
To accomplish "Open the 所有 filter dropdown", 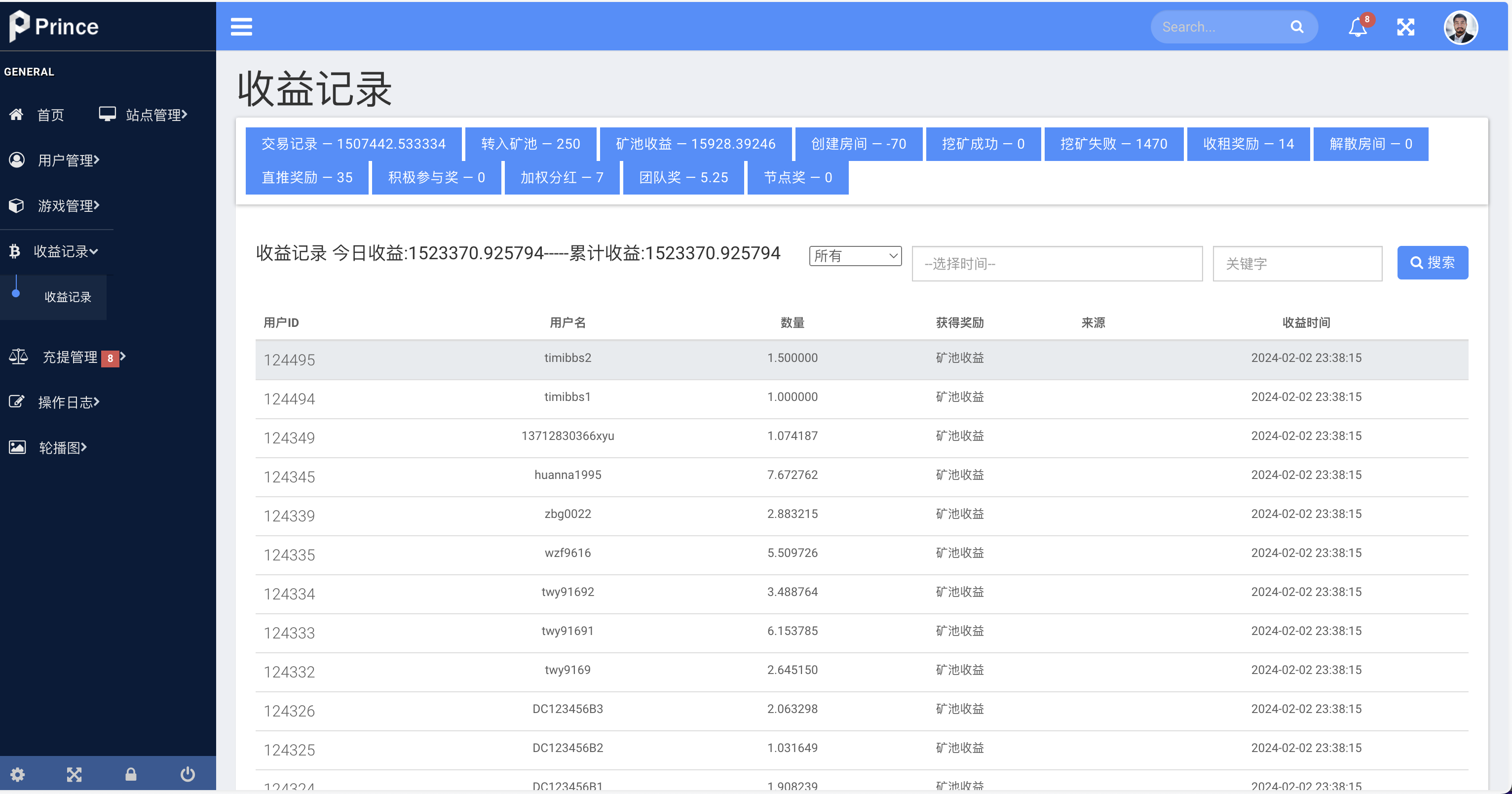I will (855, 256).
